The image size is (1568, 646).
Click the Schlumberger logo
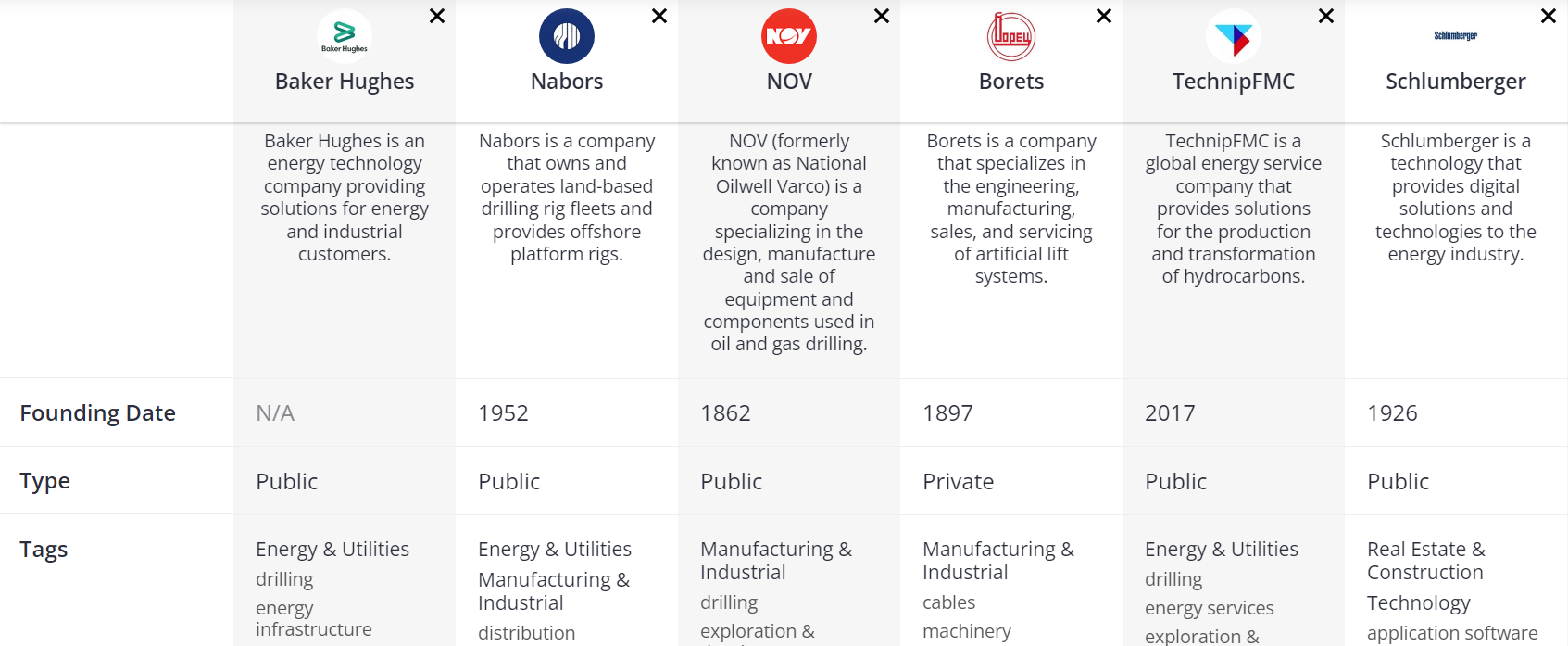(x=1456, y=36)
